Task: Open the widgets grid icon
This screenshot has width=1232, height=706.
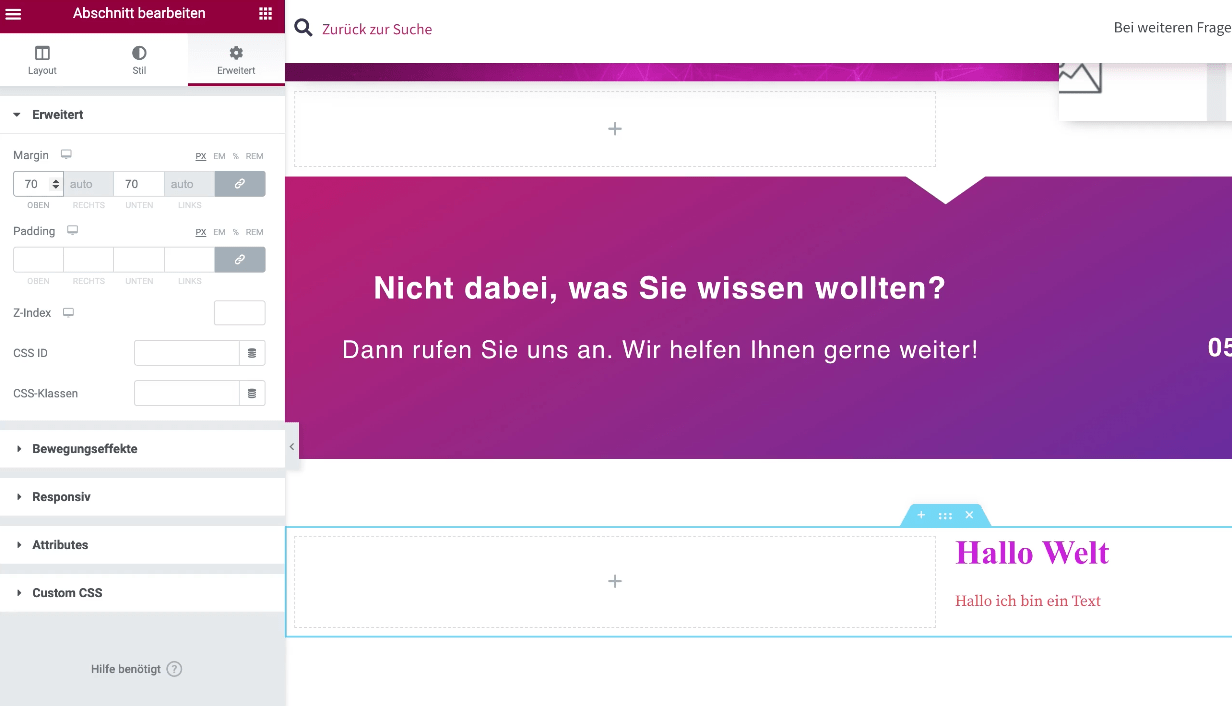Action: (x=265, y=14)
